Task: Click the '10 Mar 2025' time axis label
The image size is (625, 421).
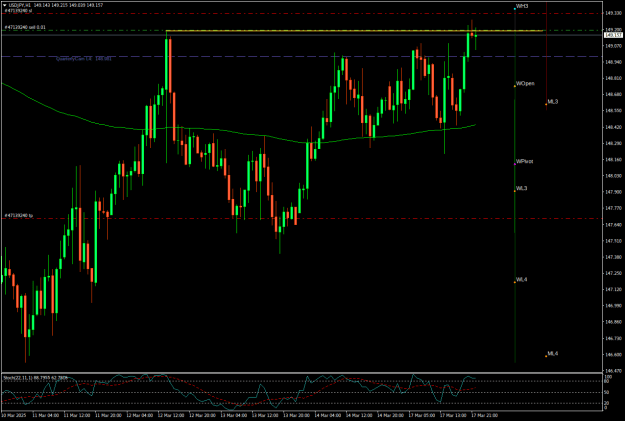Action: coord(14,415)
